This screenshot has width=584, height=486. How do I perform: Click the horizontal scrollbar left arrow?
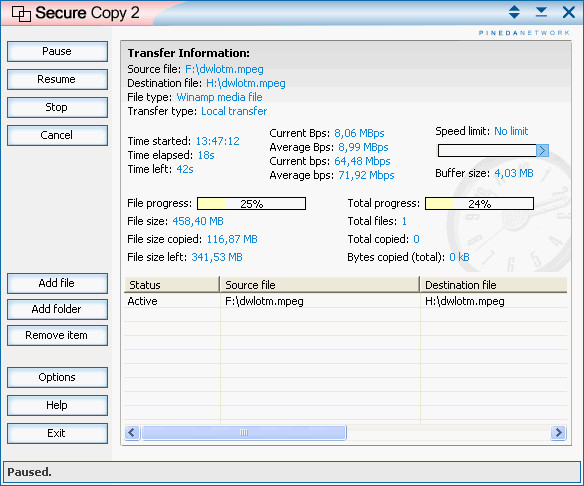click(132, 432)
